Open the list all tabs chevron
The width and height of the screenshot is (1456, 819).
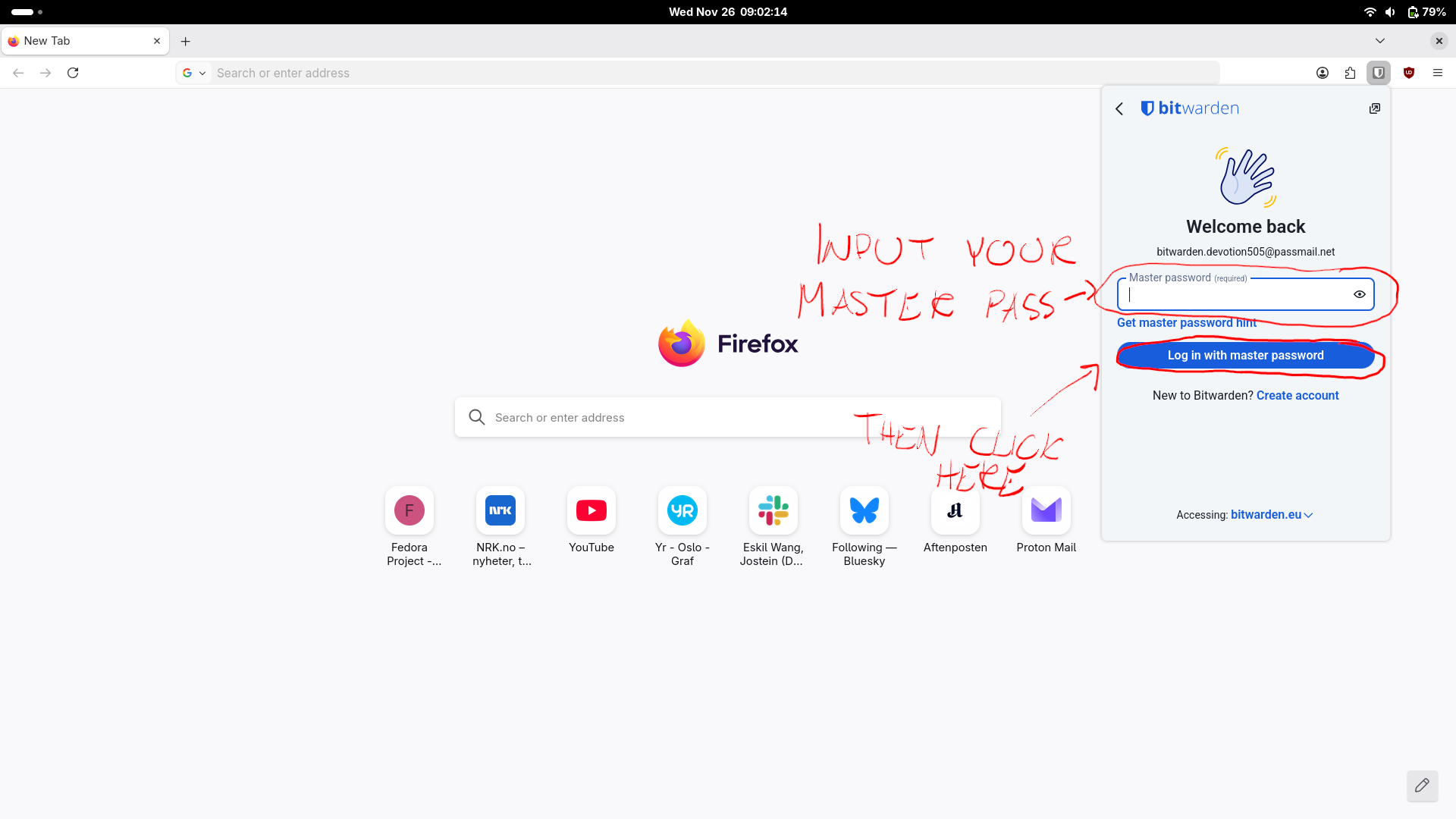tap(1379, 41)
